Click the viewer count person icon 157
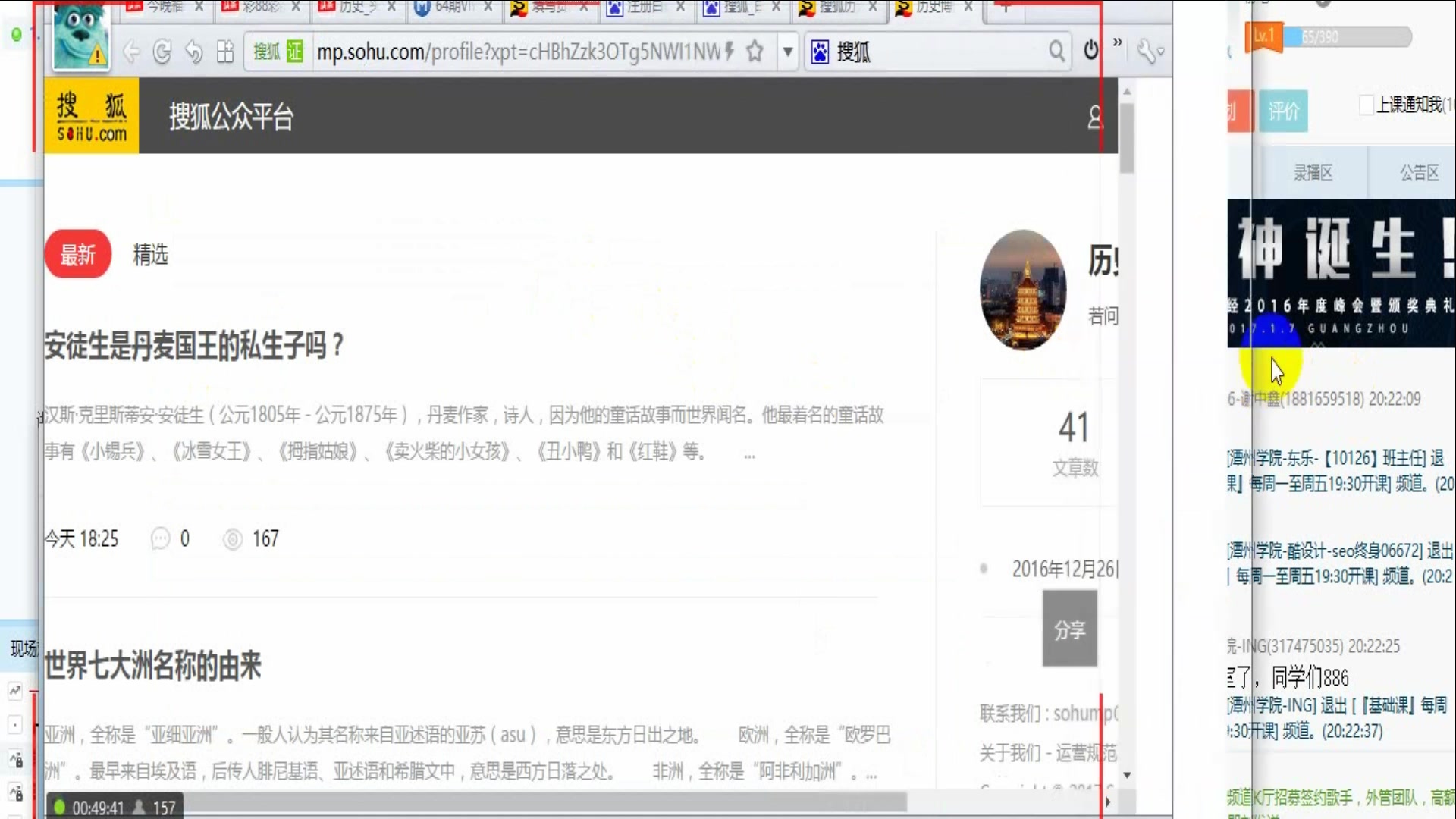Viewport: 1456px width, 819px height. [140, 808]
